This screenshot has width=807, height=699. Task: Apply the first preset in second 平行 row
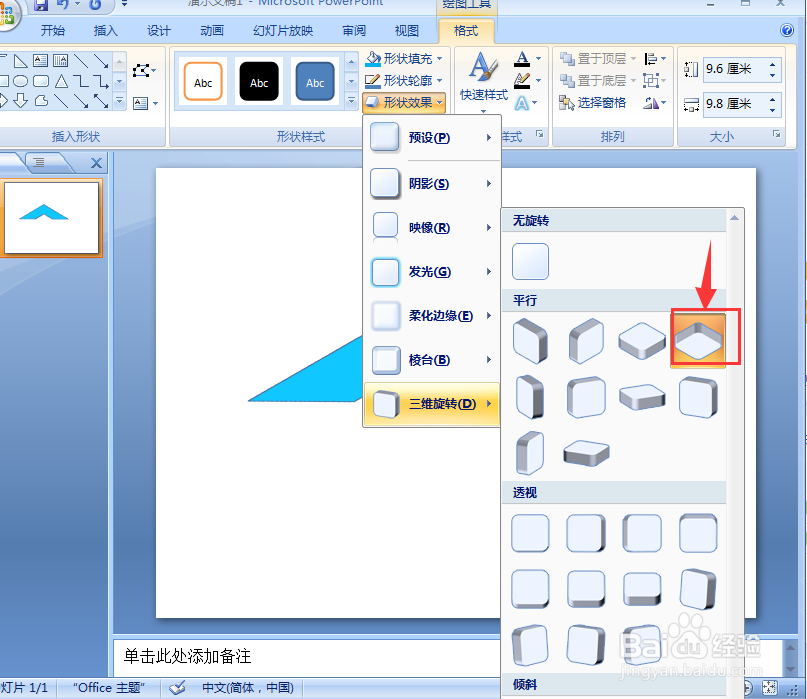click(530, 397)
